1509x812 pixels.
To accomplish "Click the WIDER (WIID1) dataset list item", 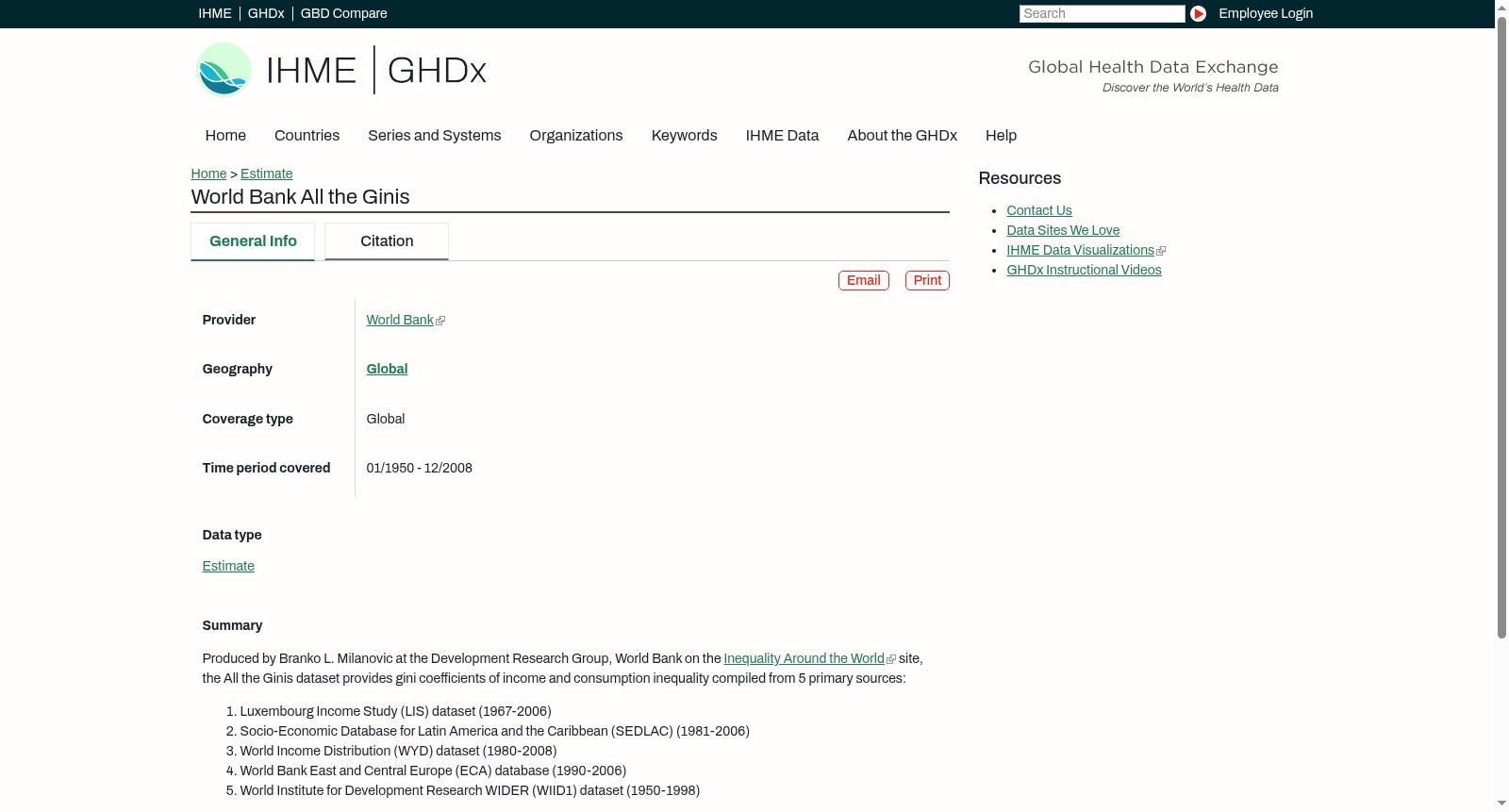I will click(x=470, y=791).
